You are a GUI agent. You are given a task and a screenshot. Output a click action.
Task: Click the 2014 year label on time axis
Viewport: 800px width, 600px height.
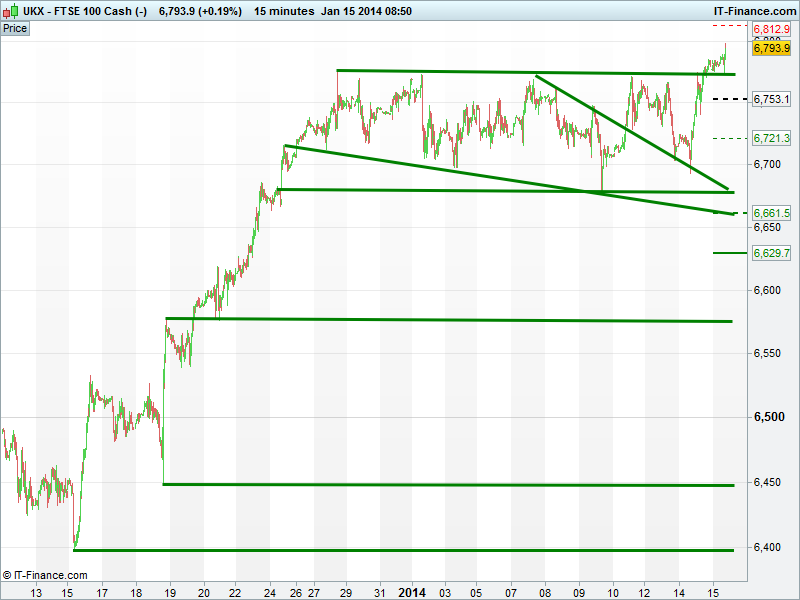413,592
